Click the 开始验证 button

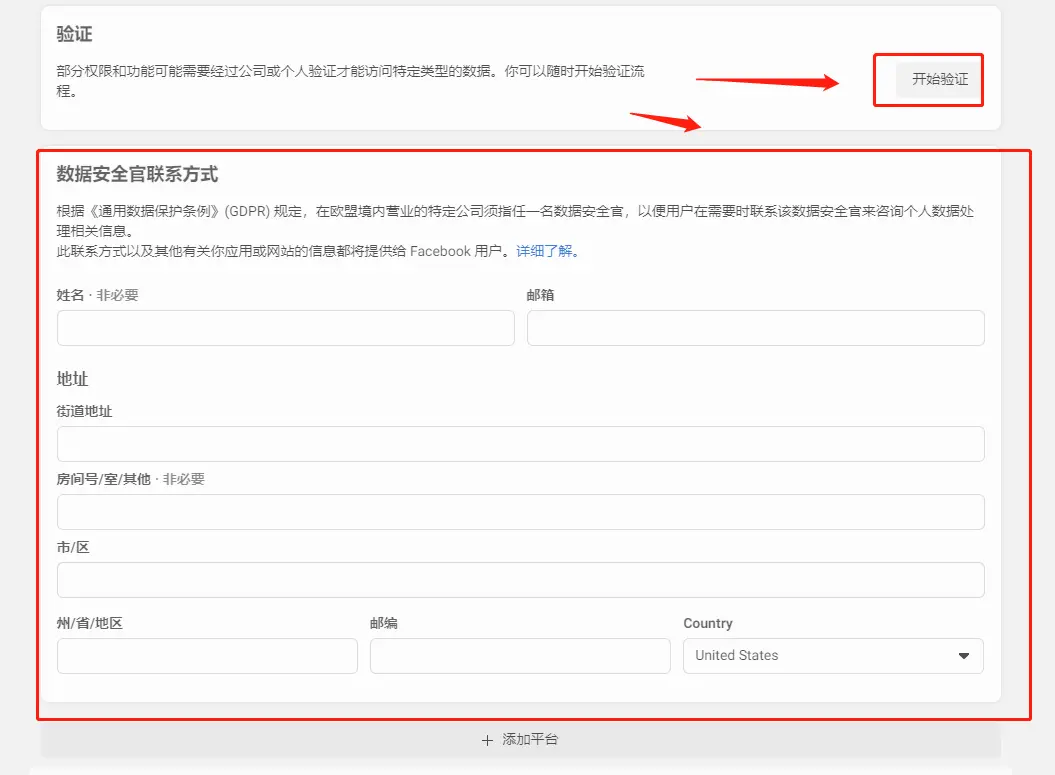click(x=939, y=79)
